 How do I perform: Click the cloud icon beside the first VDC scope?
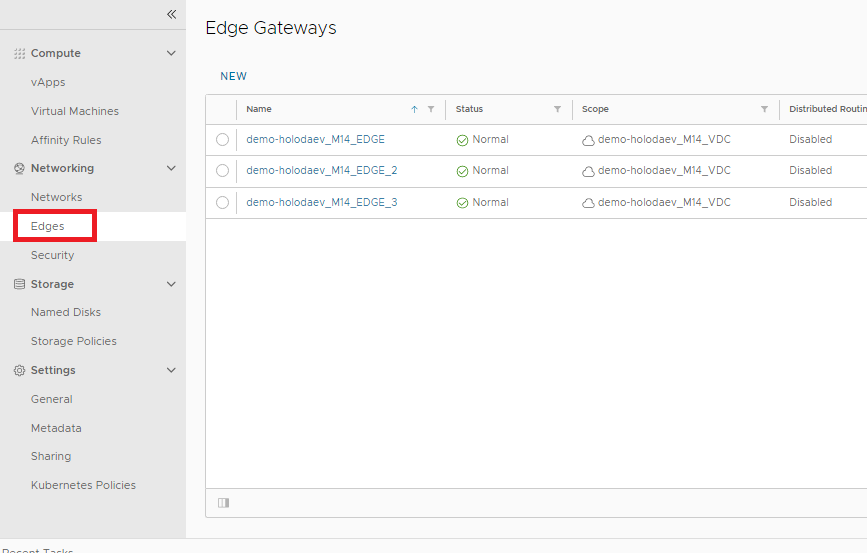coord(588,140)
